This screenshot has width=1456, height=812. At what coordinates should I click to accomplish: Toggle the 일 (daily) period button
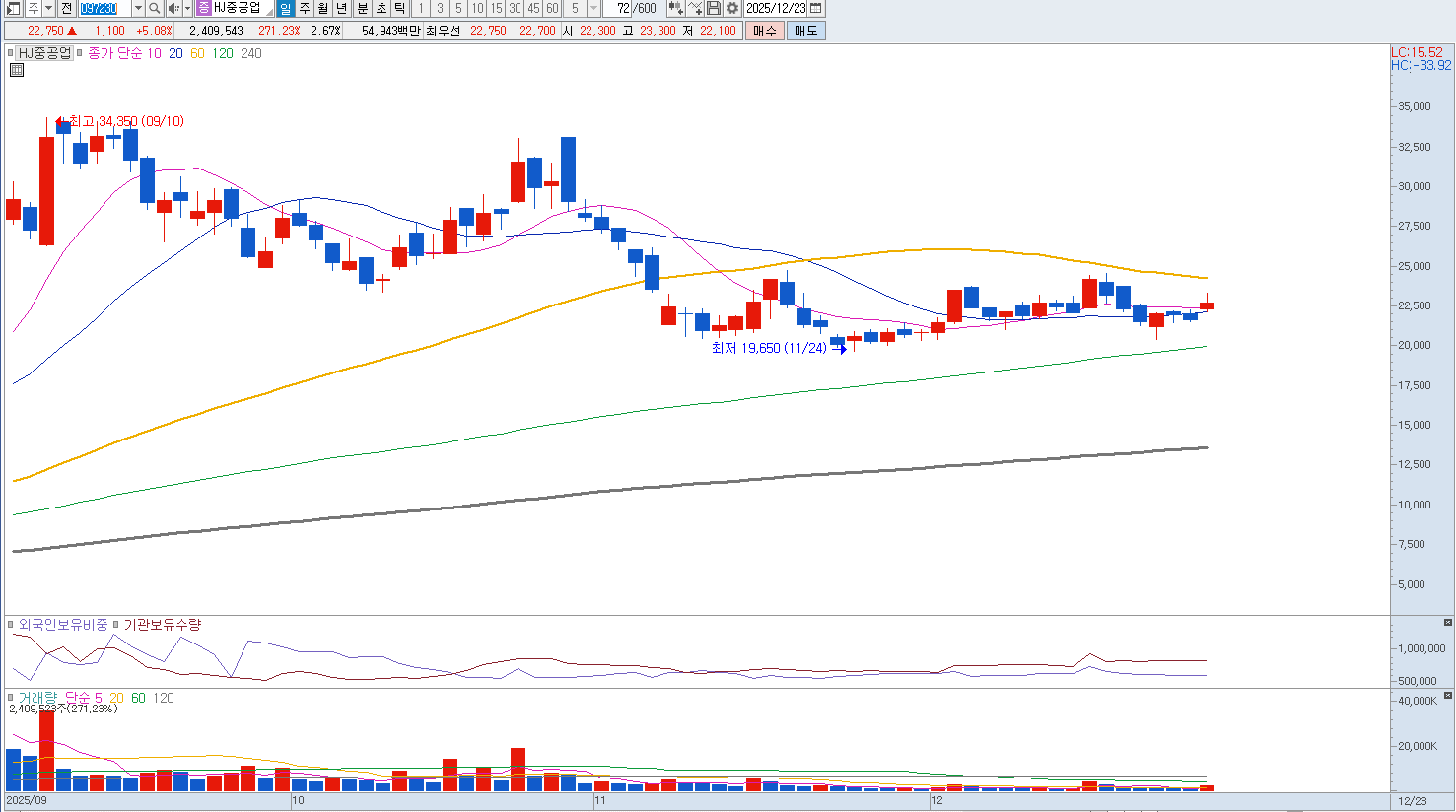click(x=285, y=9)
